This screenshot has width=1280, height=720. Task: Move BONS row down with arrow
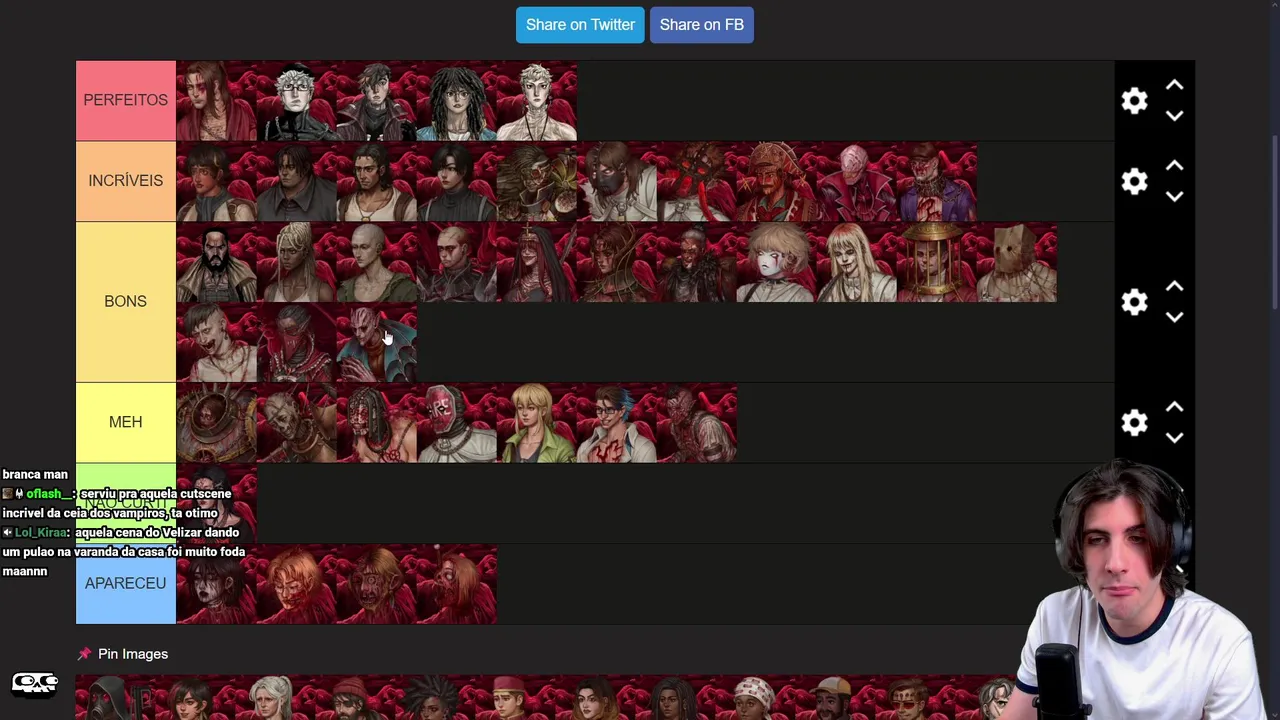1175,317
